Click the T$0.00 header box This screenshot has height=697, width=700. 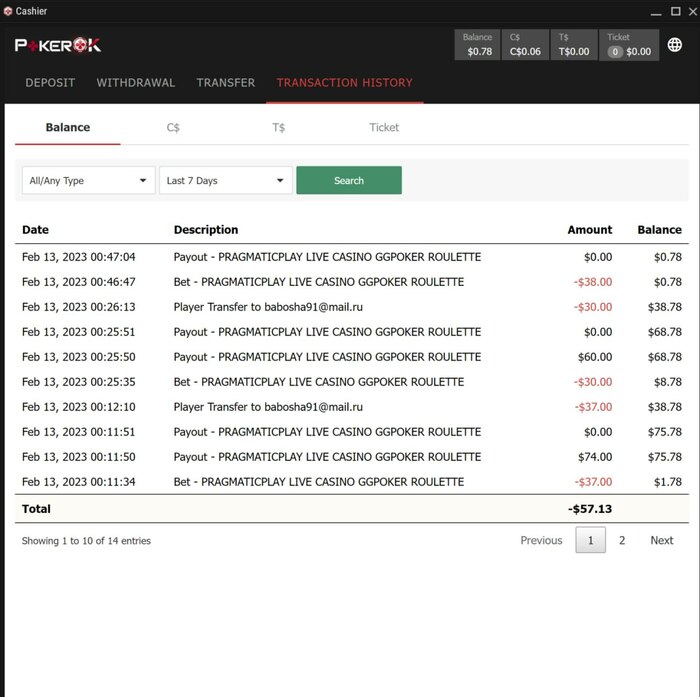[x=574, y=45]
